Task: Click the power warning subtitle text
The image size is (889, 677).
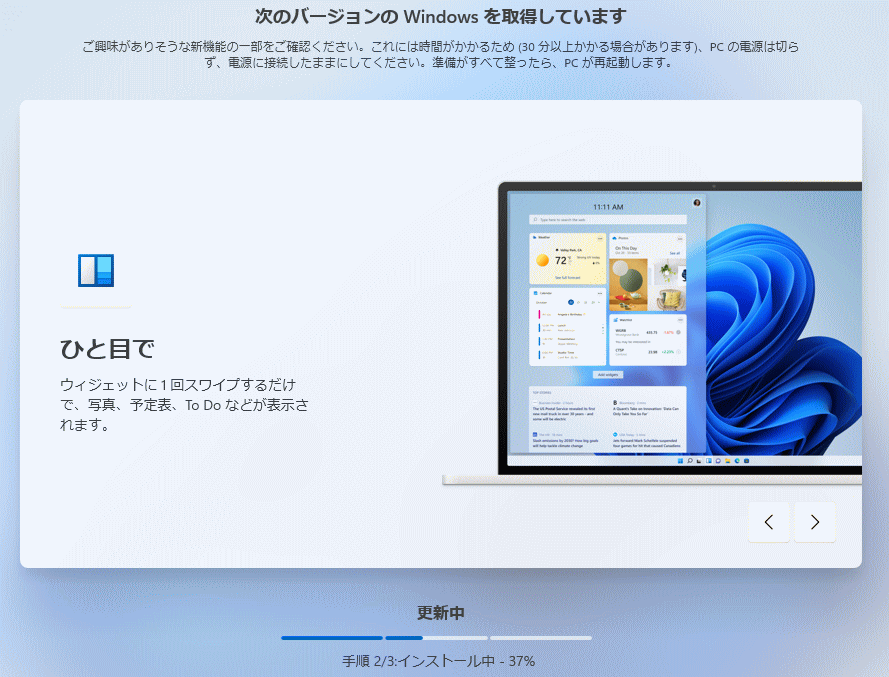Action: tap(441, 54)
